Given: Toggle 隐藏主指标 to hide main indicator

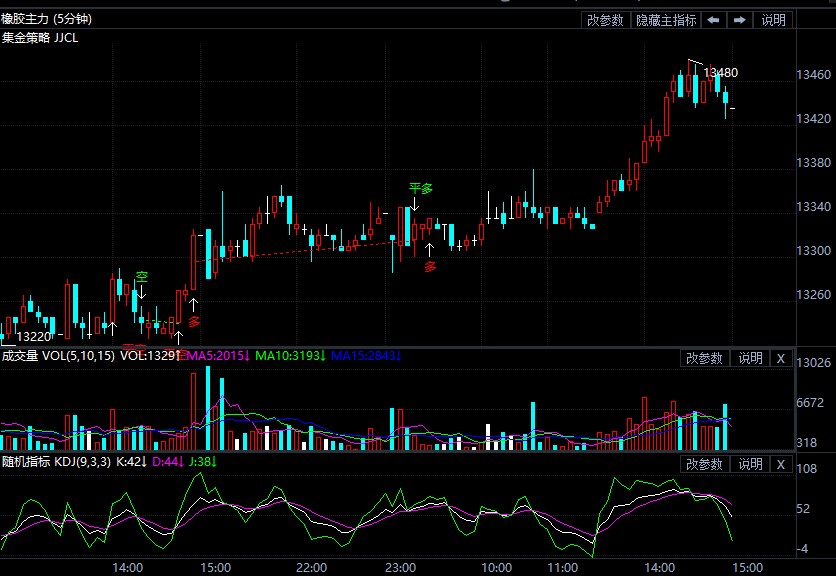Looking at the screenshot, I should 666,20.
